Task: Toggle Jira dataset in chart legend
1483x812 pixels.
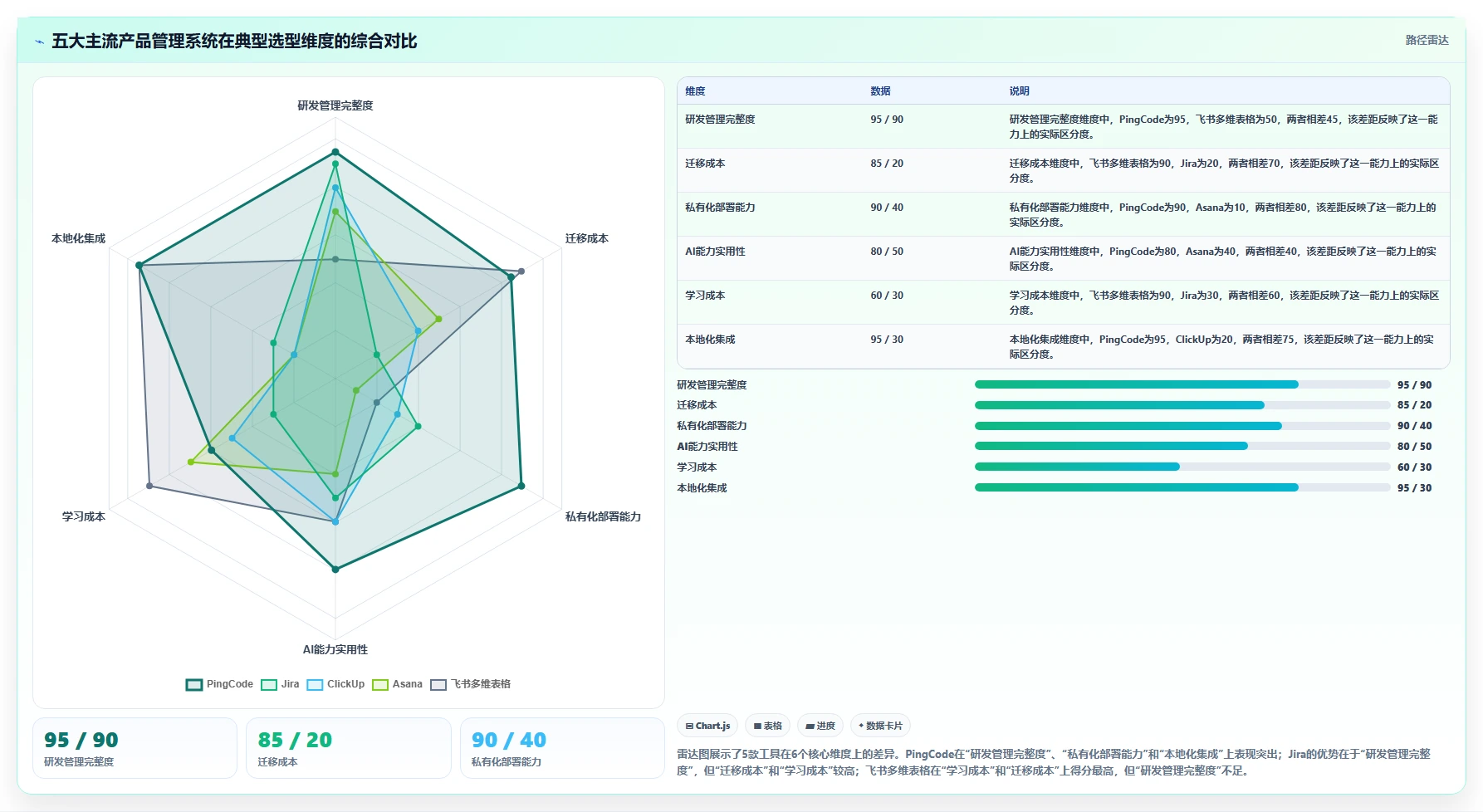Action: pos(280,684)
